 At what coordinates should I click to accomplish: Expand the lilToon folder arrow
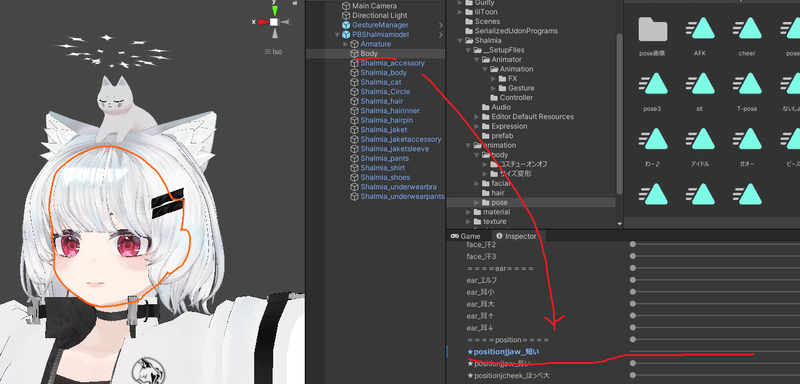point(460,12)
